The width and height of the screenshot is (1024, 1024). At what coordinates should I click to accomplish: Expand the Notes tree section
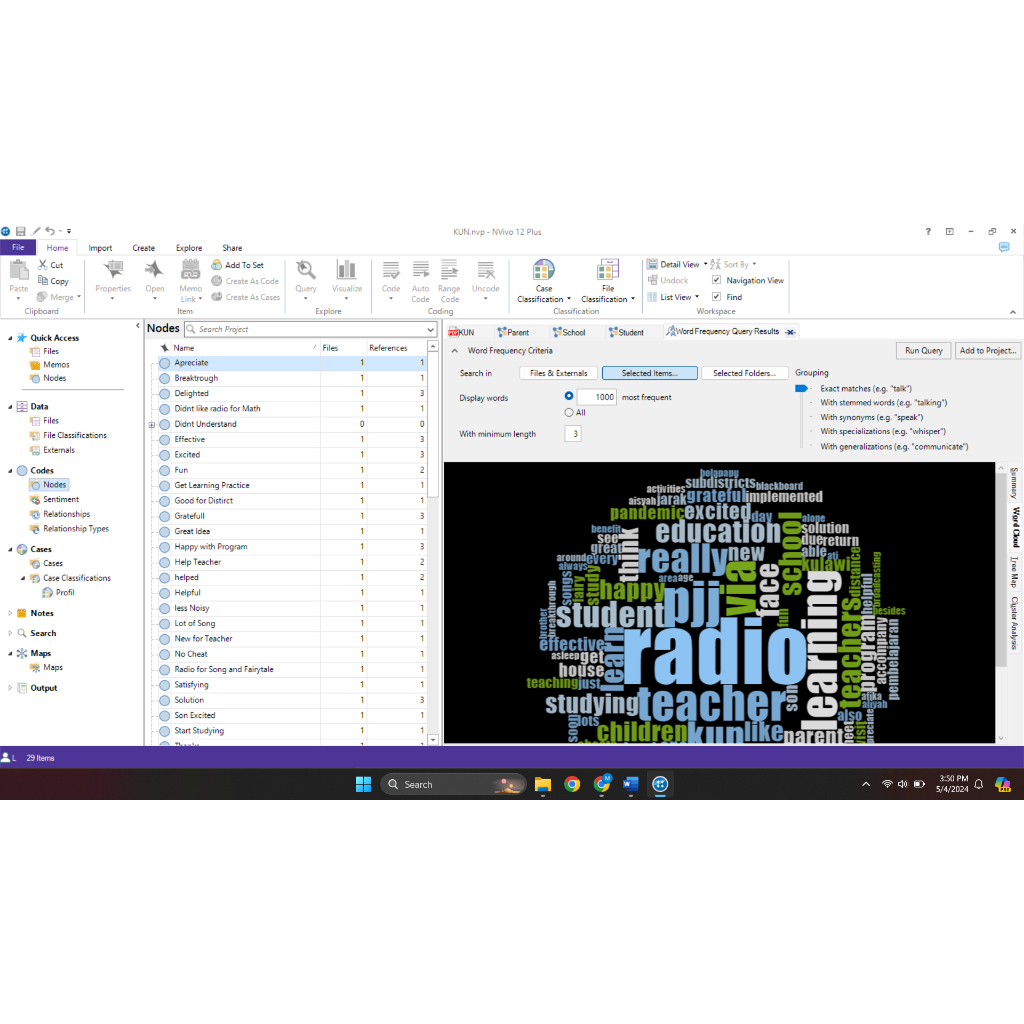10,613
